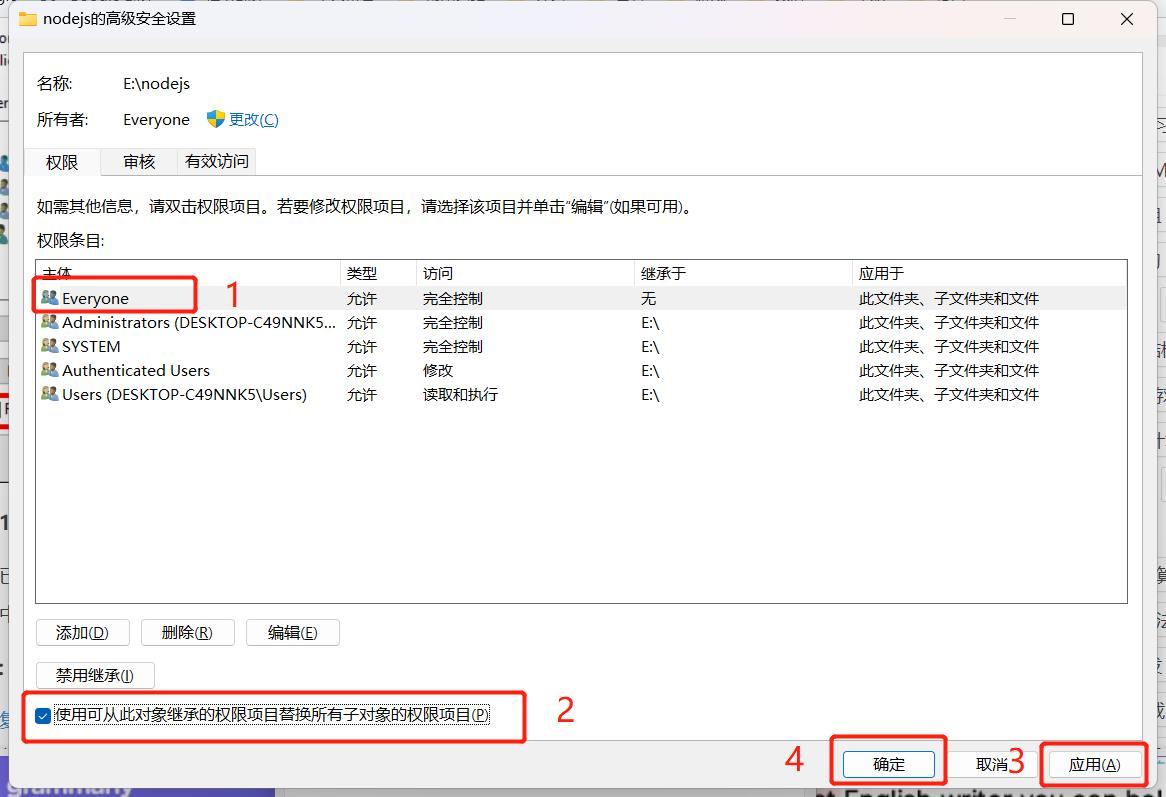Click the shield icon beside 更改
This screenshot has height=797, width=1166.
216,119
